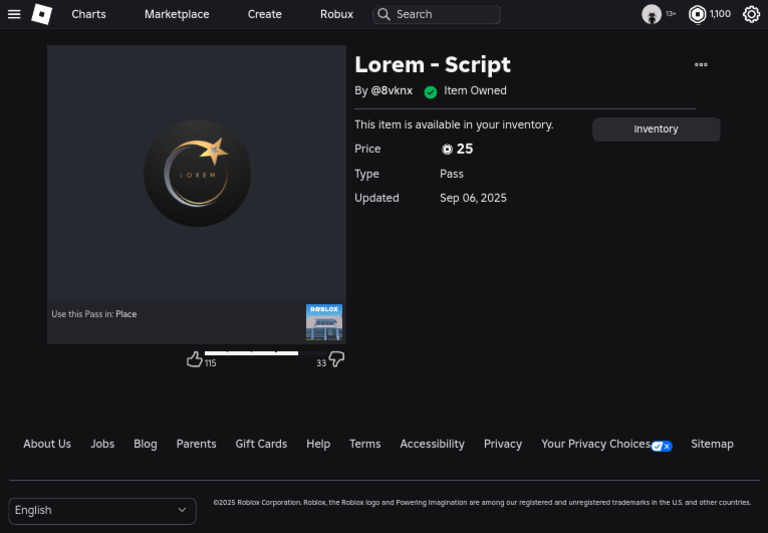The height and width of the screenshot is (533, 768).
Task: Open Create in the top navigation
Action: tap(264, 14)
